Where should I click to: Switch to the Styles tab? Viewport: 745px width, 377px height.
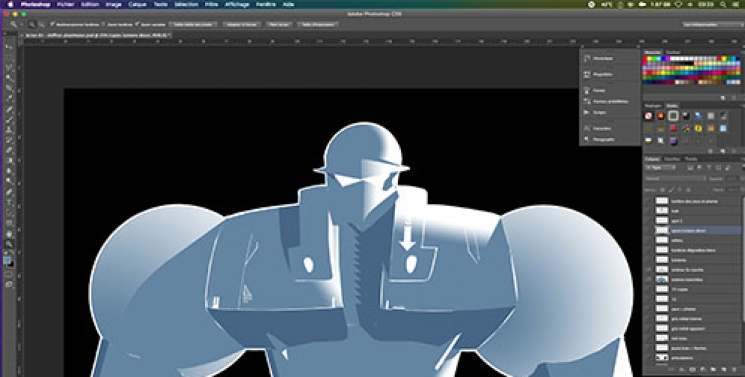[672, 106]
